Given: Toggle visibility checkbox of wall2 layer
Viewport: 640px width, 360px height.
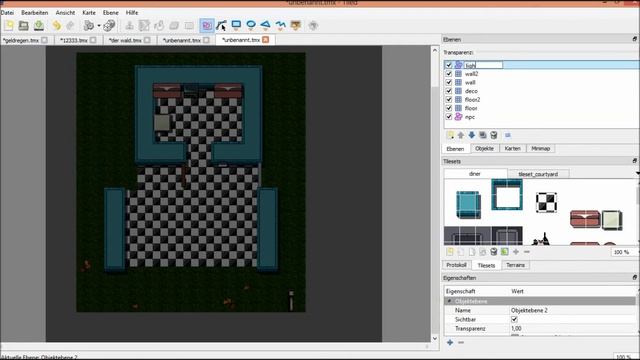Looking at the screenshot, I should pos(449,74).
